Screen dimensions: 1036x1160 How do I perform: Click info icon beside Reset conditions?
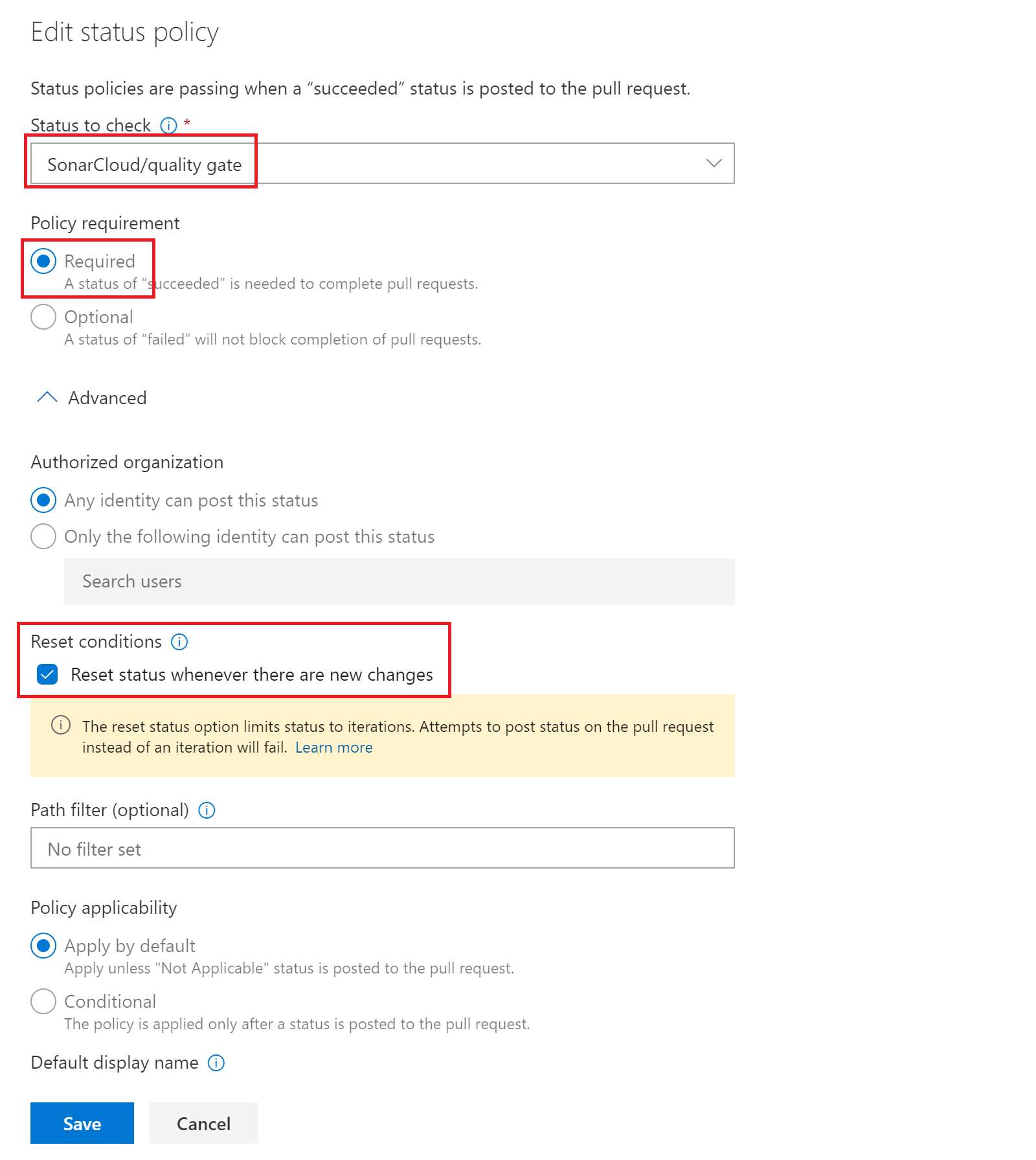(x=179, y=642)
